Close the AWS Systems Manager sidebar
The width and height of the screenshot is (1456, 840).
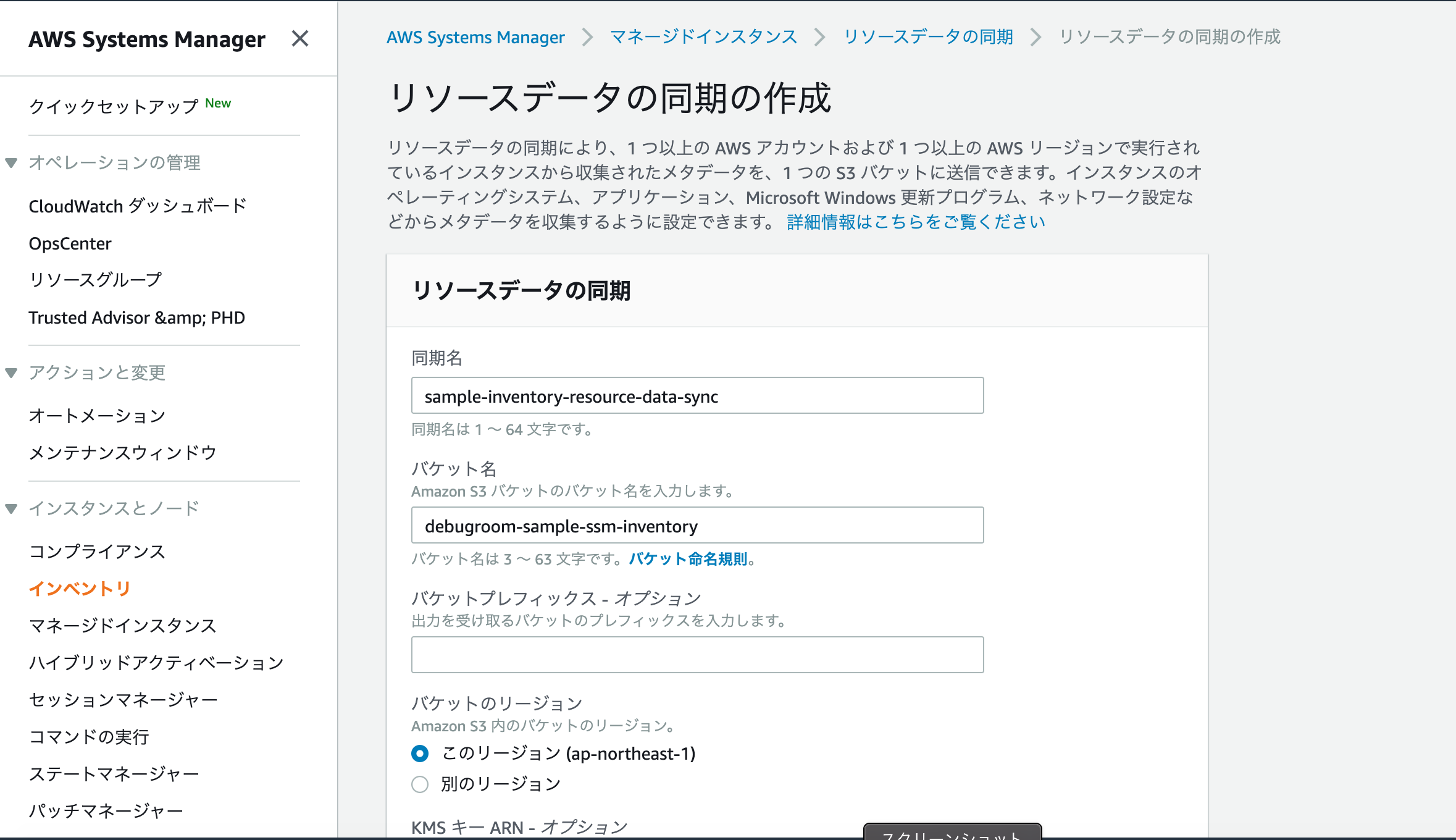[x=300, y=39]
